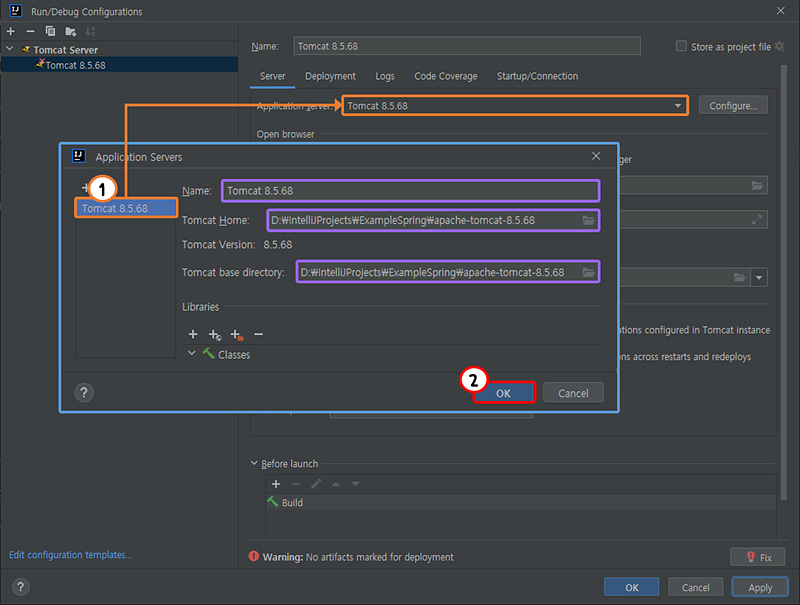Image resolution: width=800 pixels, height=605 pixels.
Task: Click Cancel in Run/Debug Configurations window
Action: click(695, 587)
